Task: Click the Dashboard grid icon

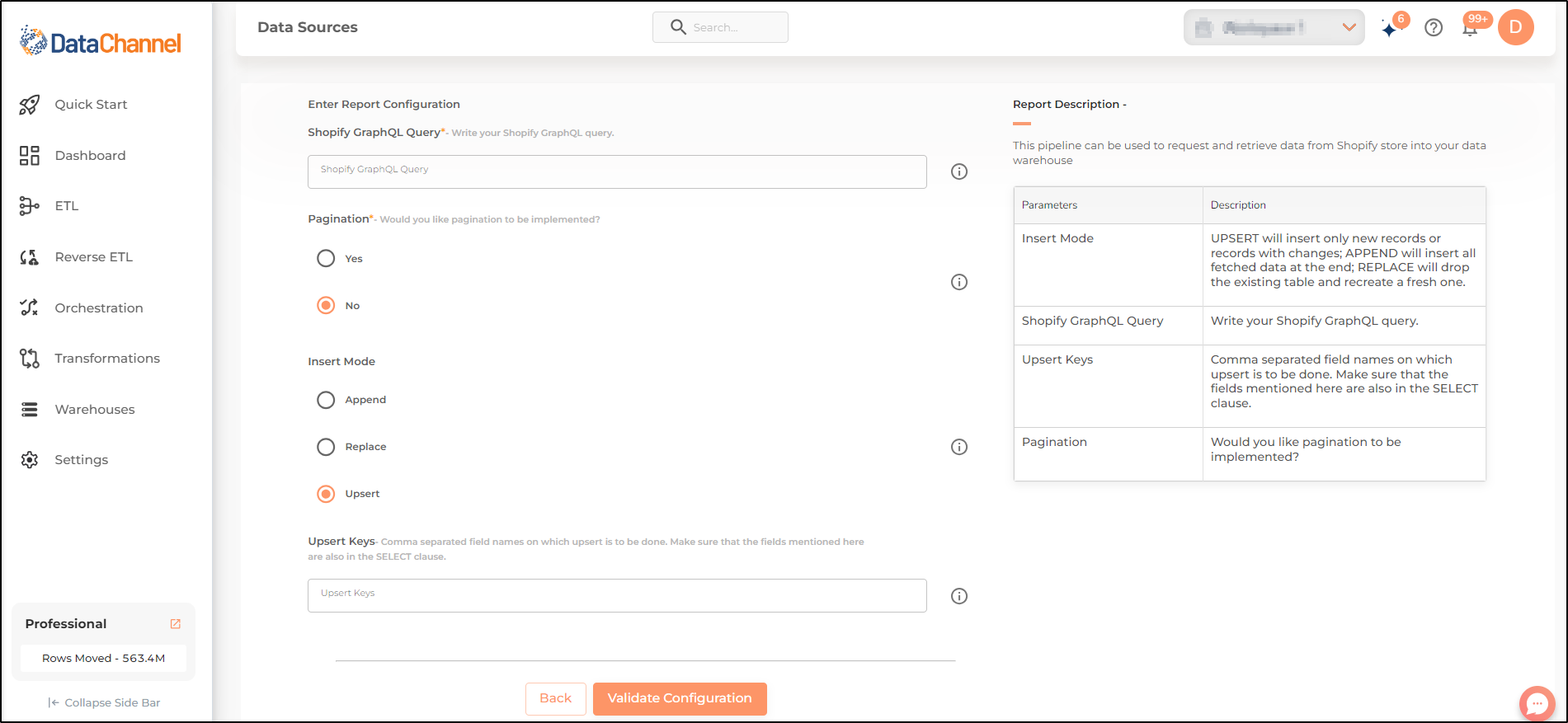Action: point(30,156)
